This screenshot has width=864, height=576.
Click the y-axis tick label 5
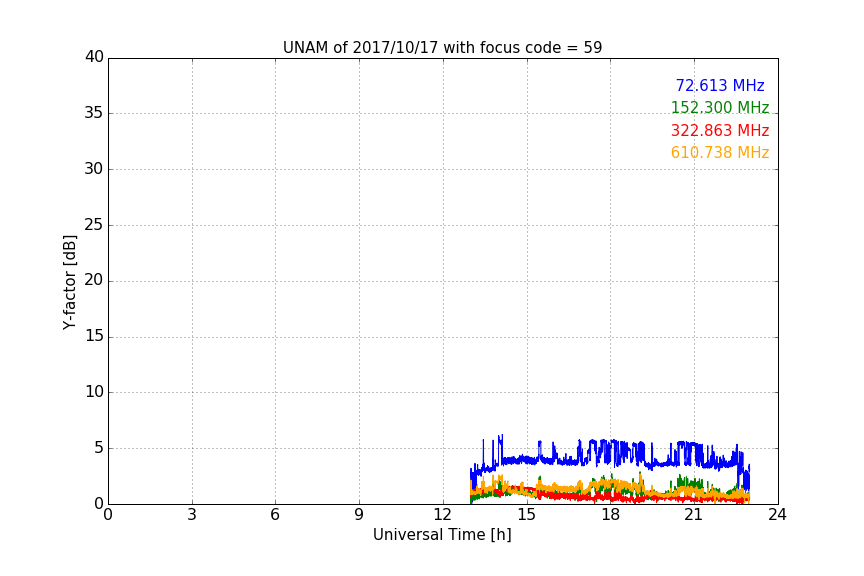pyautogui.click(x=99, y=448)
